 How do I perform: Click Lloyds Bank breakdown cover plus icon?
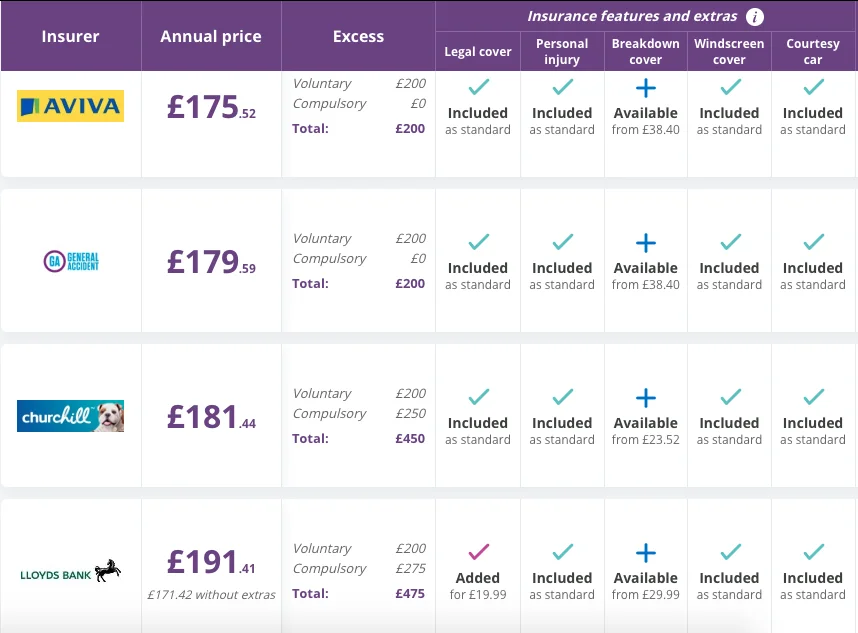(646, 553)
